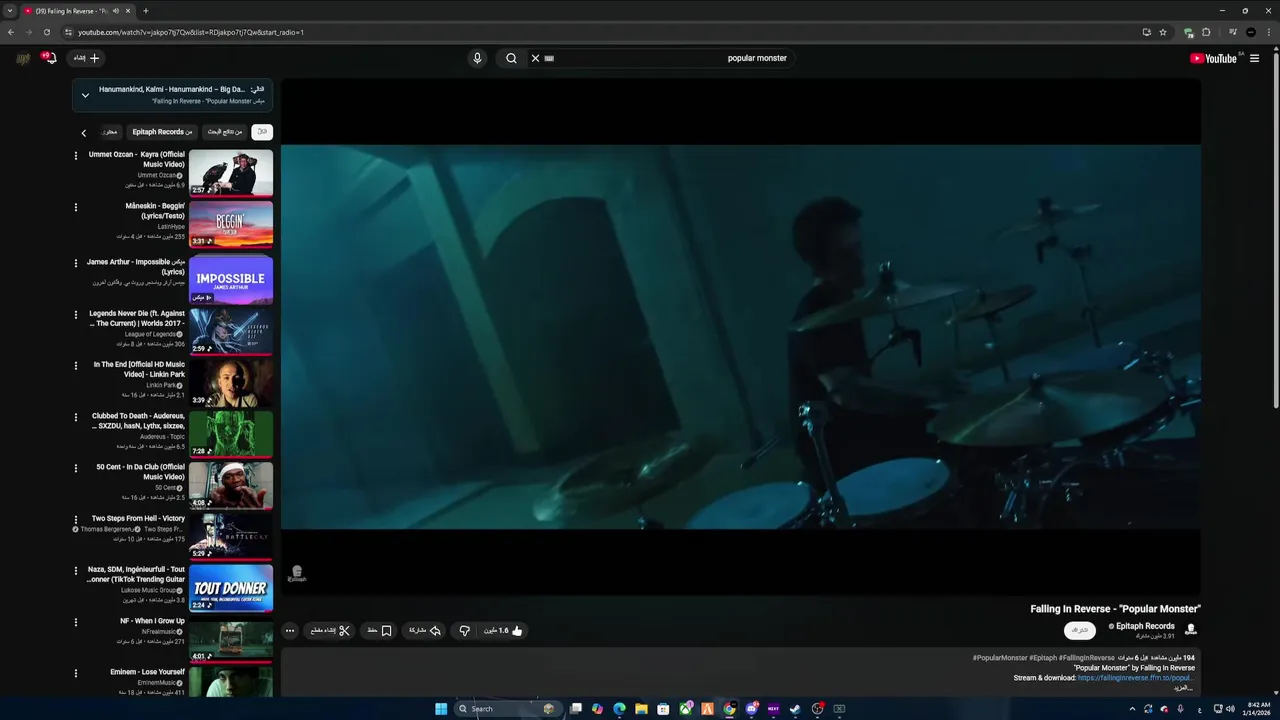This screenshot has width=1280, height=720.
Task: Open the Epitaph Records channel link
Action: point(1145,626)
